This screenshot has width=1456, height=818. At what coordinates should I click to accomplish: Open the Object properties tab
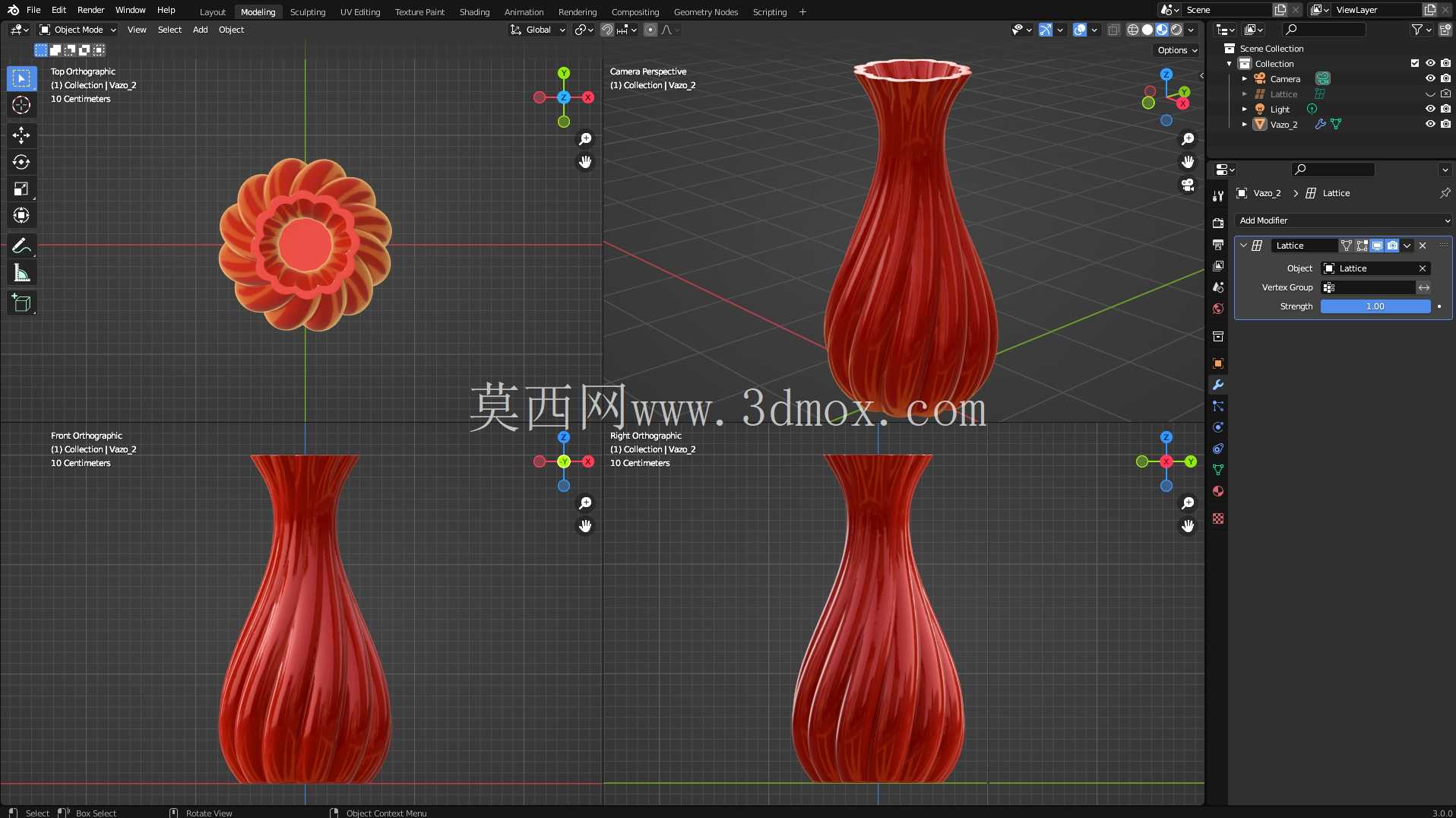(1218, 363)
